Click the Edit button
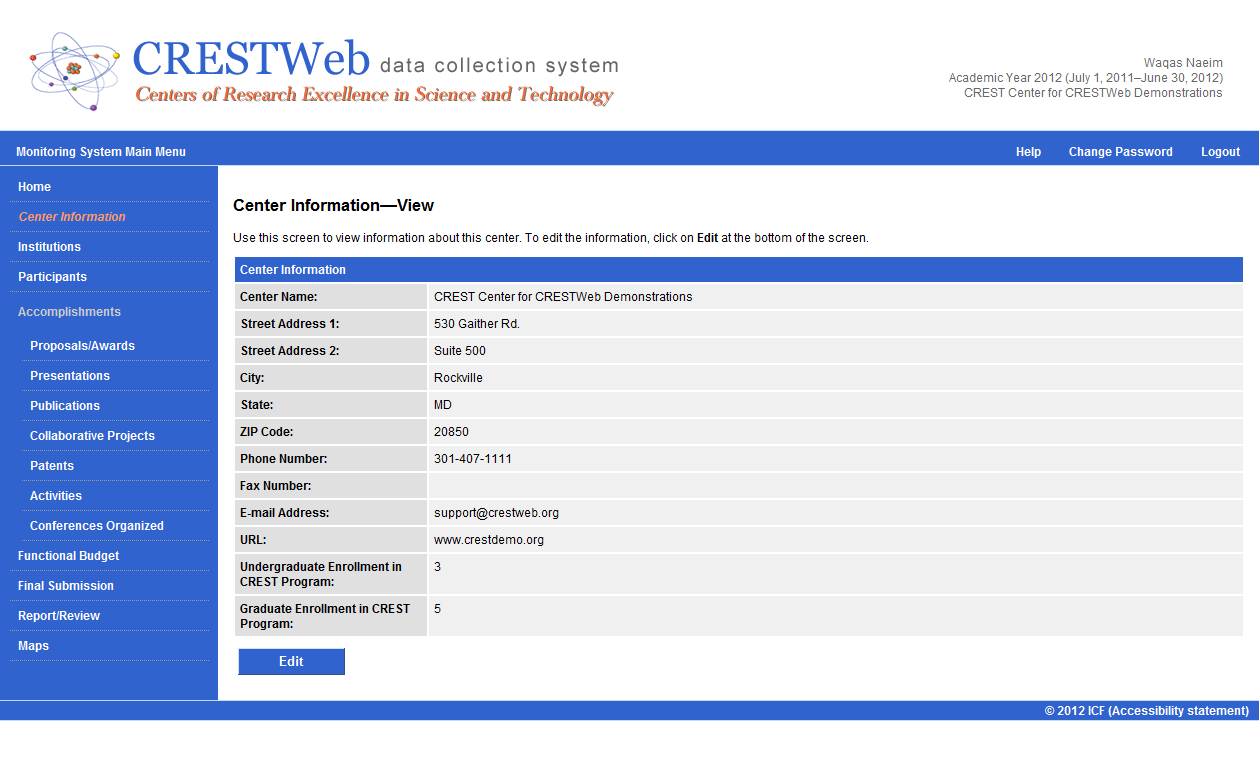This screenshot has width=1260, height=758. pyautogui.click(x=291, y=662)
